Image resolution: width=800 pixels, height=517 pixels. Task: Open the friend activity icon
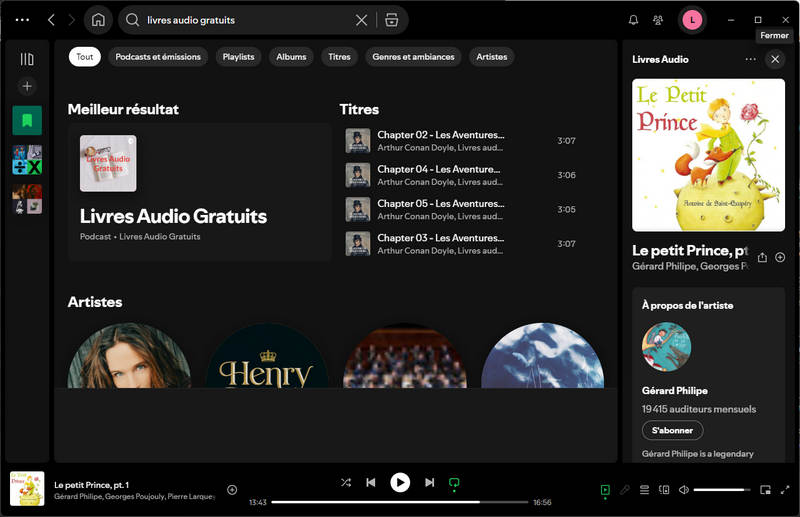pos(658,20)
